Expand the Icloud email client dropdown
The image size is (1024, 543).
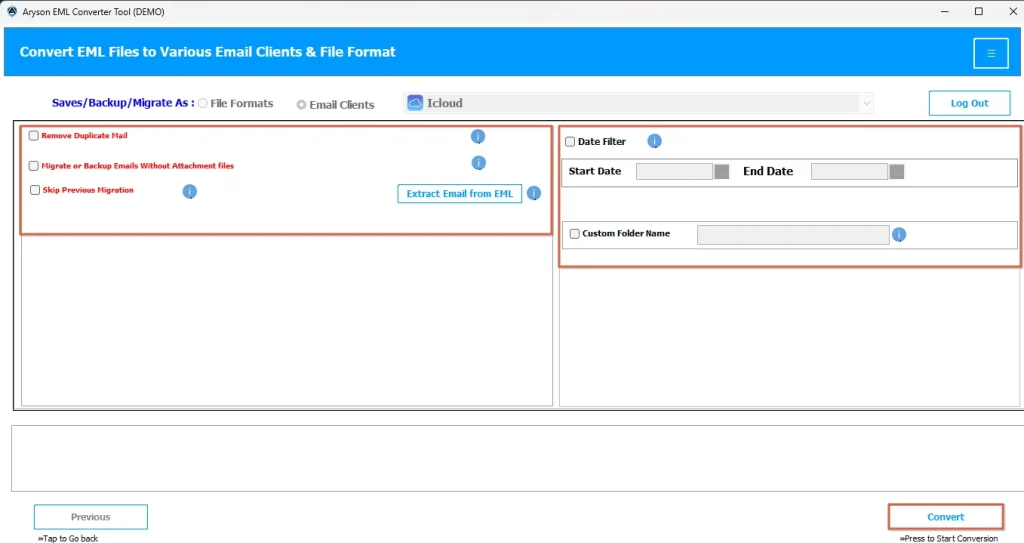(865, 103)
